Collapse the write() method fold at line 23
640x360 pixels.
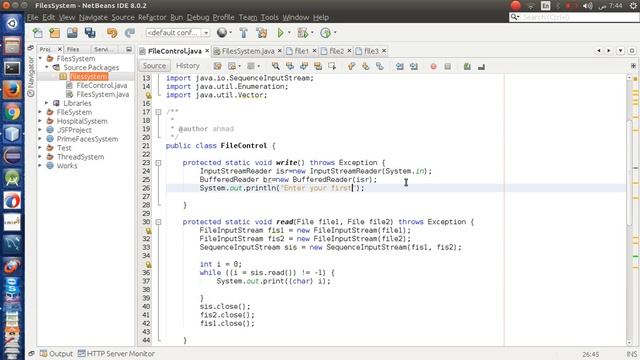click(x=158, y=162)
